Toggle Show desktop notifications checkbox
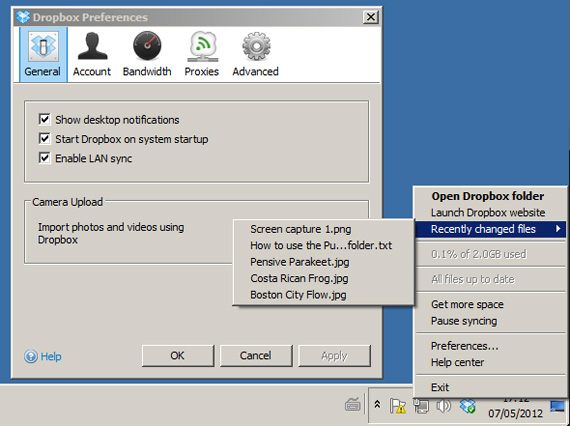This screenshot has width=570, height=426. click(x=44, y=119)
